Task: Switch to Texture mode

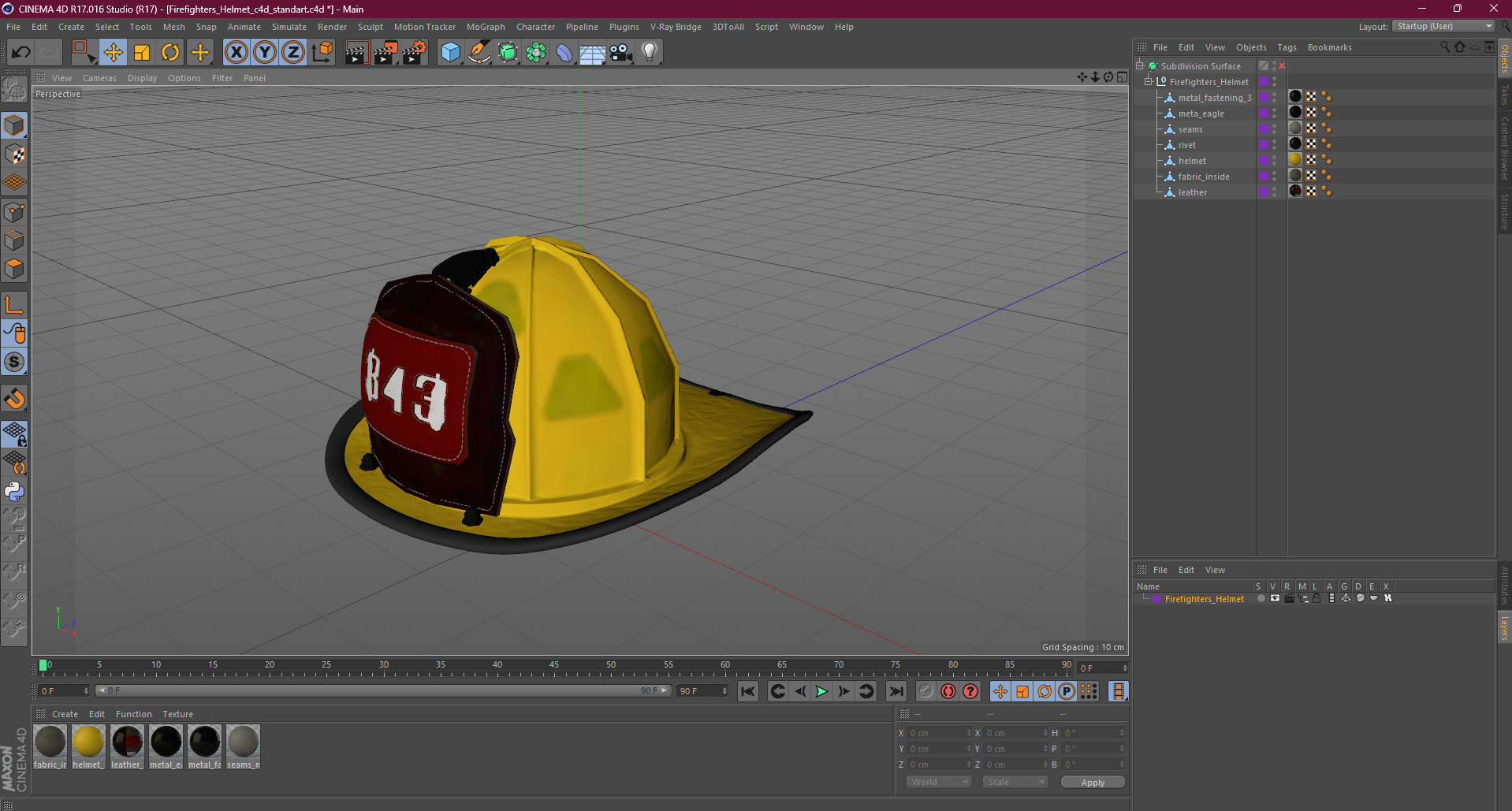Action: click(x=14, y=154)
